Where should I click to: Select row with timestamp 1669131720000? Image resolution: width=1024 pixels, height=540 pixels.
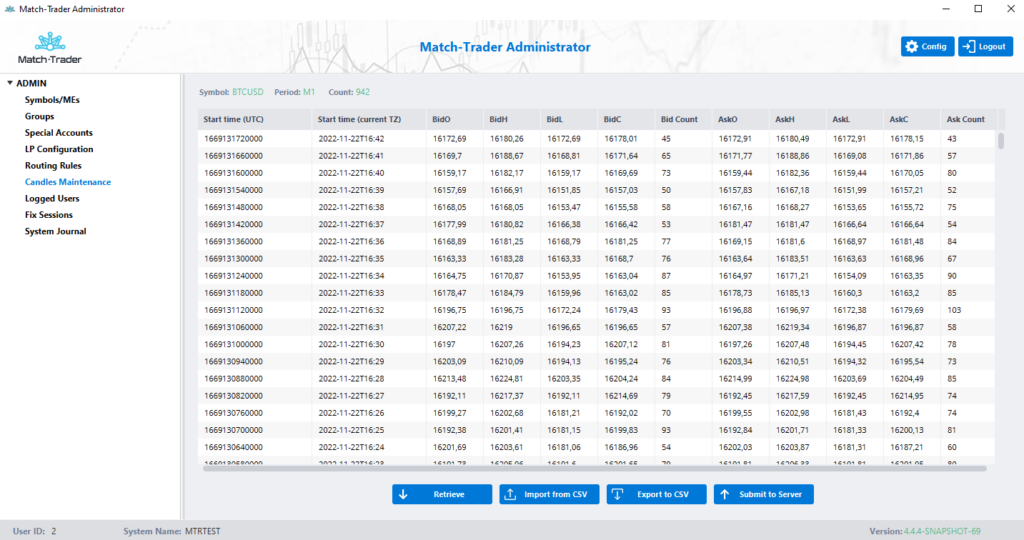(x=596, y=138)
